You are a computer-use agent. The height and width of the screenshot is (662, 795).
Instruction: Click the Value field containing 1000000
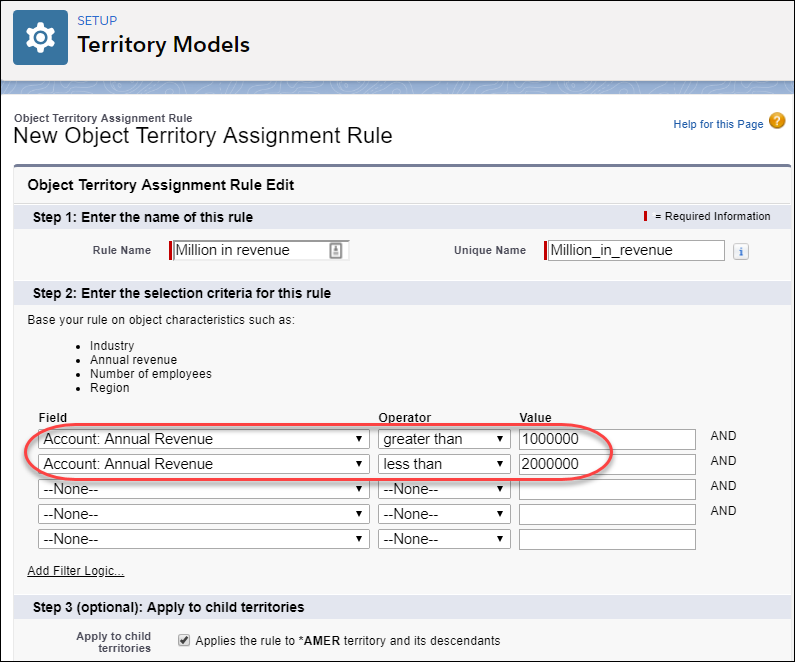pos(607,439)
